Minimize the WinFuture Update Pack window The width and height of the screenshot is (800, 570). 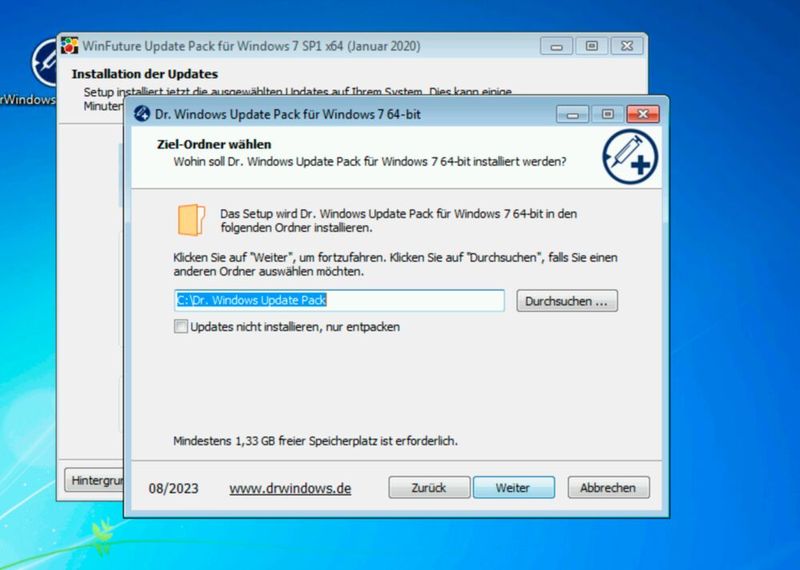557,46
